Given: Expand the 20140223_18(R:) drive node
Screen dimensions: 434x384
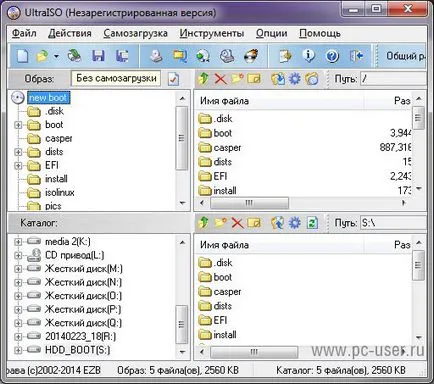Looking at the screenshot, I should click(18, 337).
